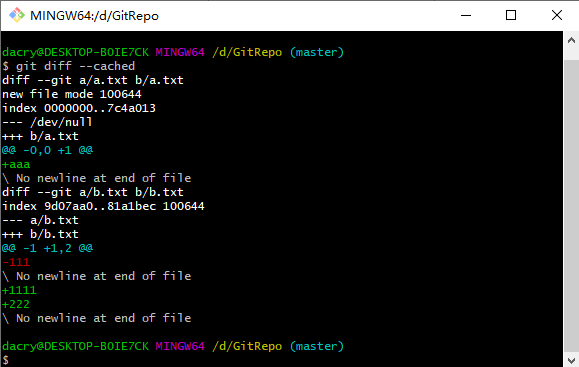Click the 'diff --git a/b.txt b/b.txt' line
Screen dimensions: 579x367
pos(93,192)
